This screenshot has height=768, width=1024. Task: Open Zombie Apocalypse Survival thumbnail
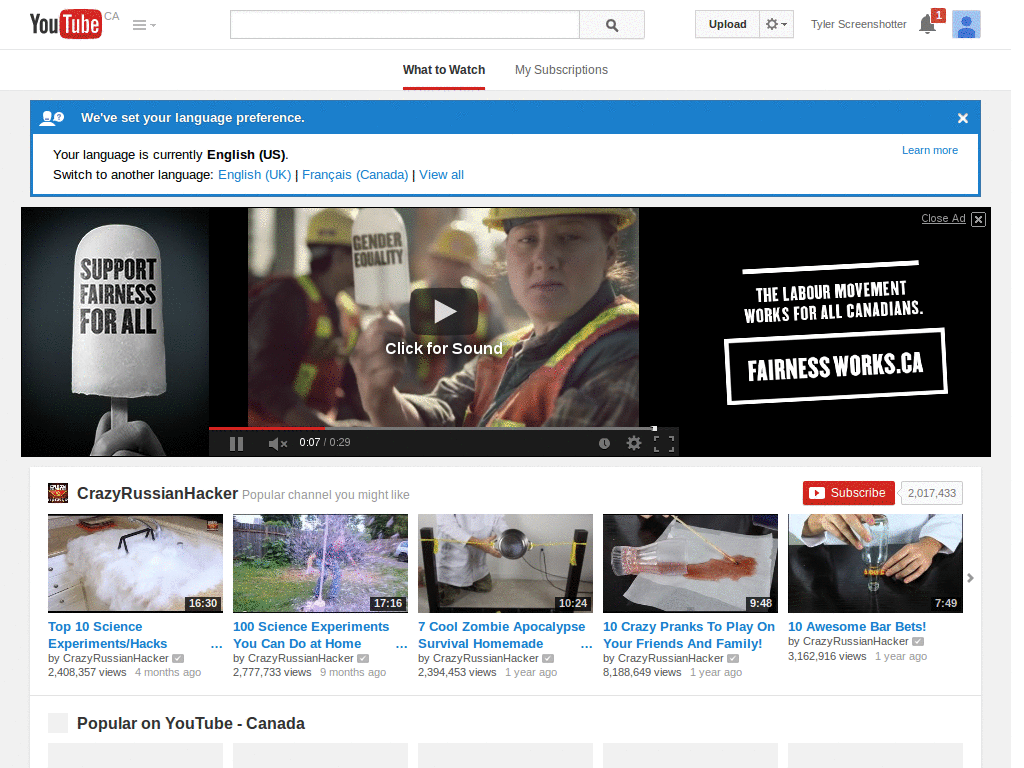pos(505,563)
